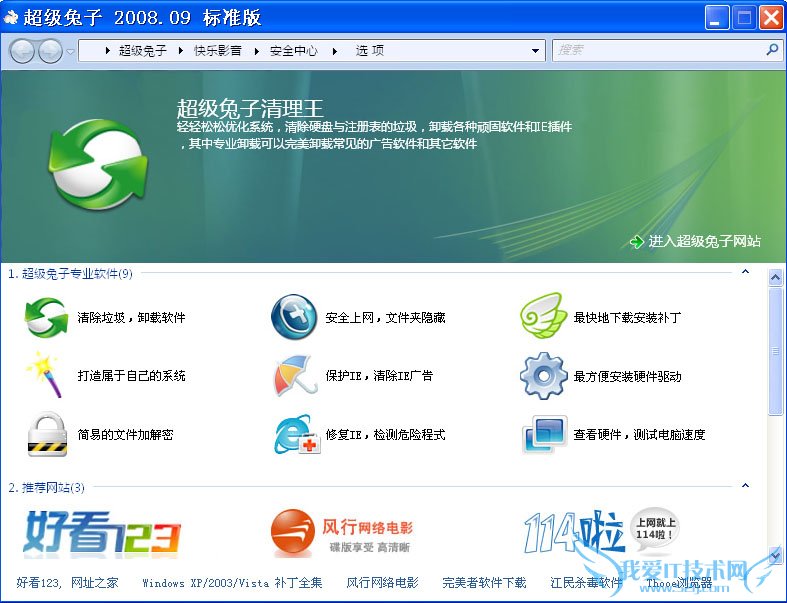Click the 查看硬件，测试电脑速度 label
The height and width of the screenshot is (603, 787).
tap(639, 434)
